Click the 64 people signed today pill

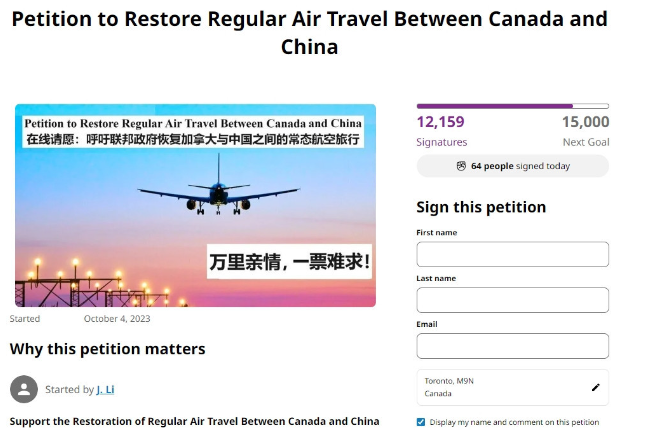(x=512, y=166)
